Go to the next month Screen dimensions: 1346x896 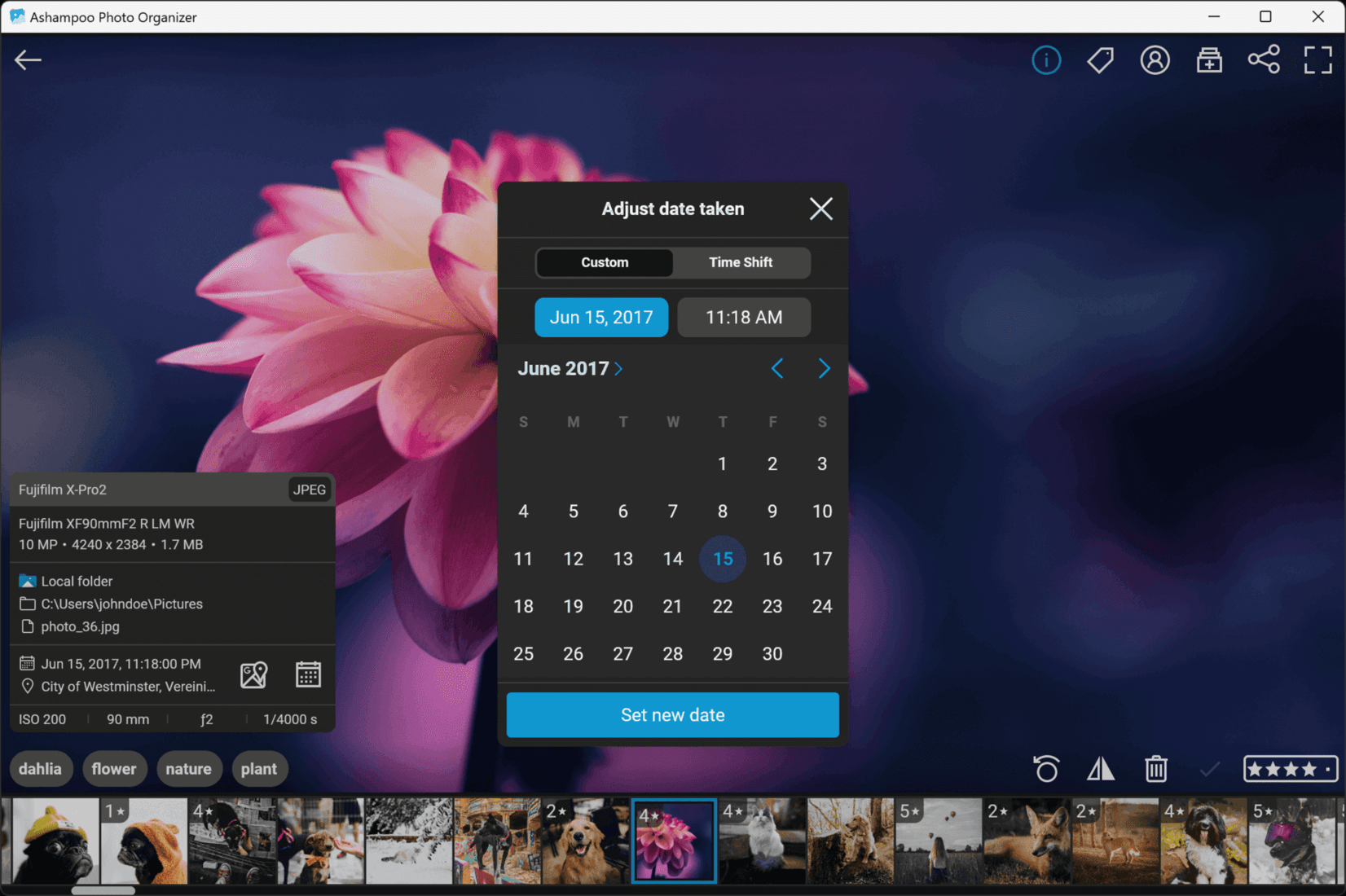tap(824, 368)
